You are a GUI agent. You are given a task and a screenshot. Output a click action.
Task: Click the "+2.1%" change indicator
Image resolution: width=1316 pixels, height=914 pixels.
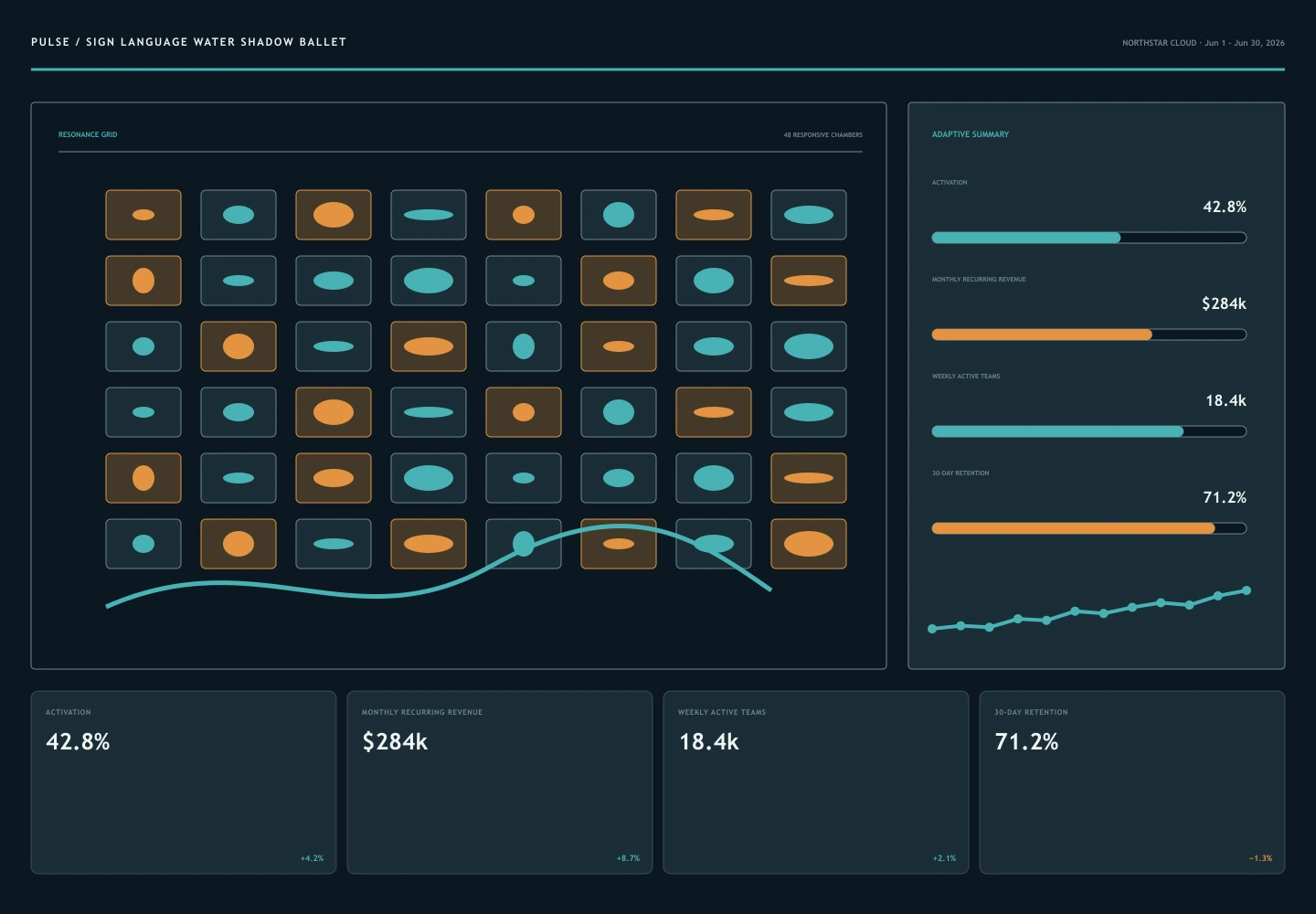[x=944, y=858]
